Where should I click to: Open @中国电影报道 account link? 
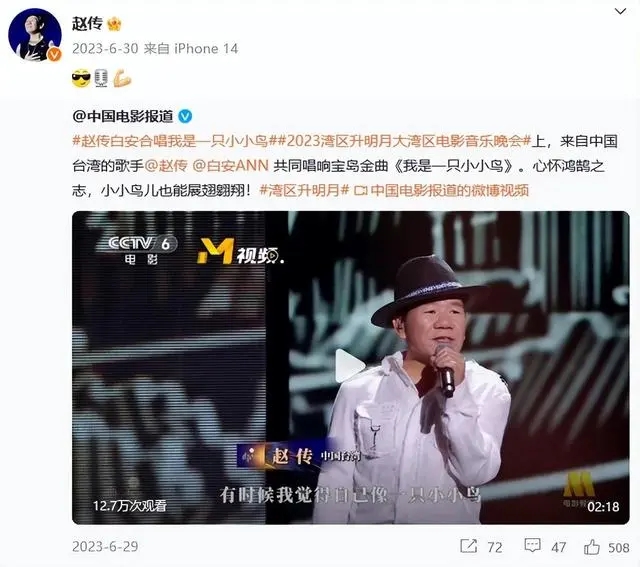[x=123, y=117]
